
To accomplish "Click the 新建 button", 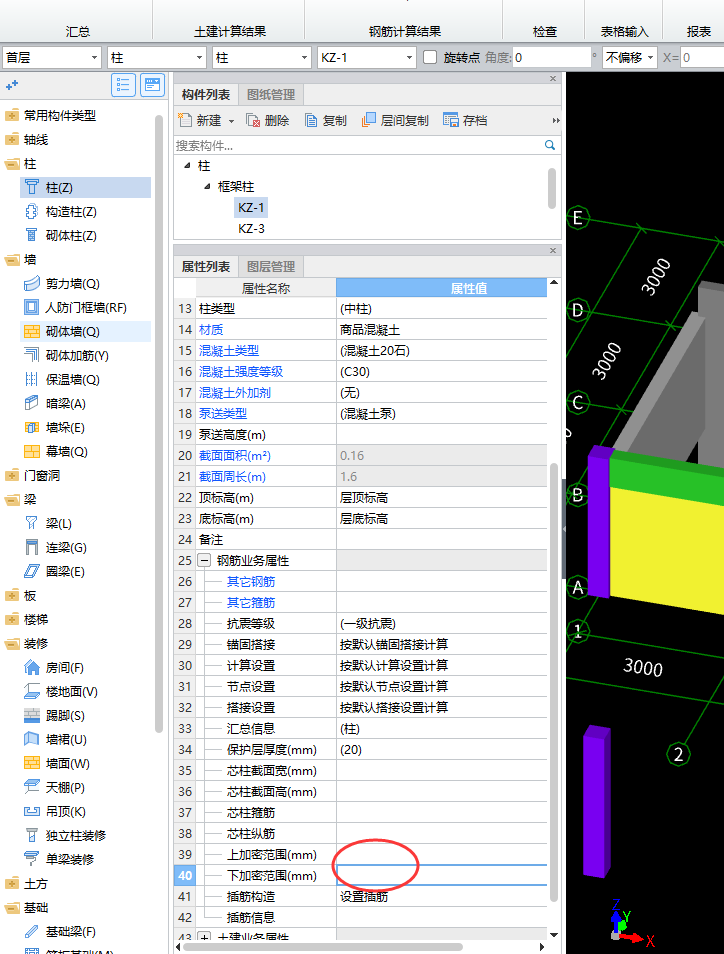I will coord(200,120).
